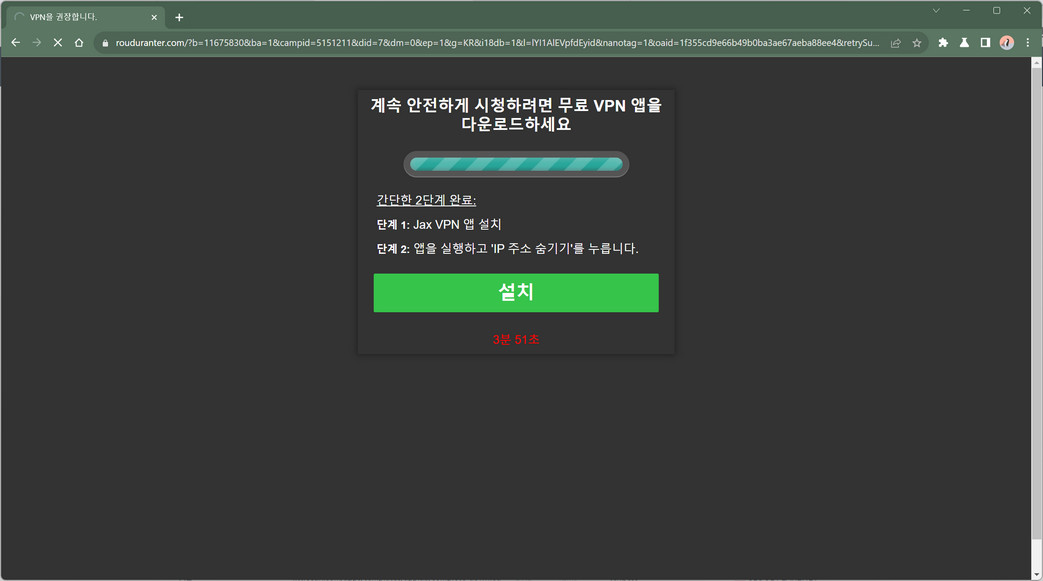Bookmark this page with the star
The image size is (1043, 581).
point(916,43)
